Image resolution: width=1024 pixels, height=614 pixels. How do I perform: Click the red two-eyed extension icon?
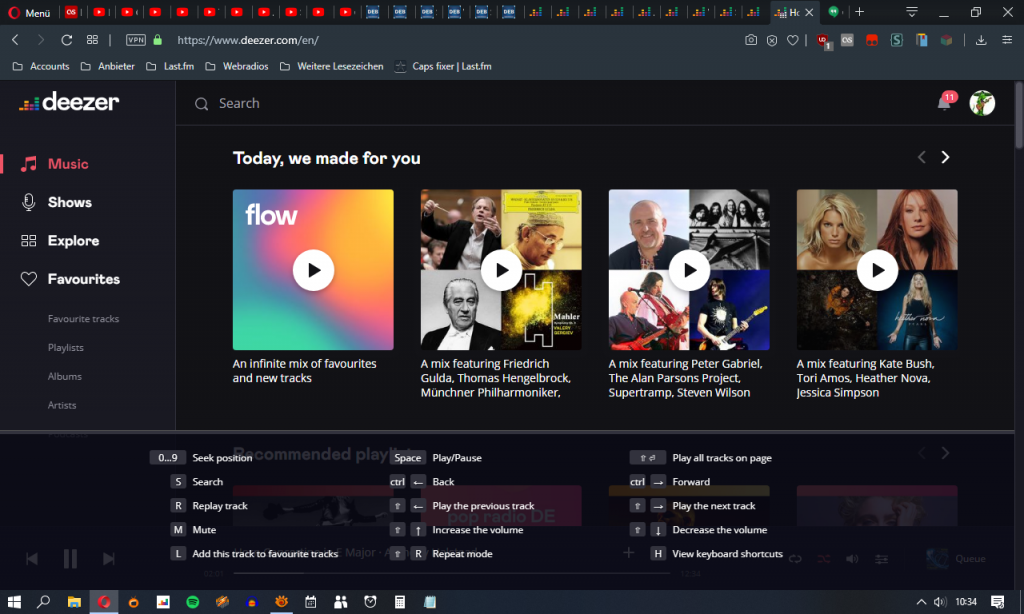(872, 40)
